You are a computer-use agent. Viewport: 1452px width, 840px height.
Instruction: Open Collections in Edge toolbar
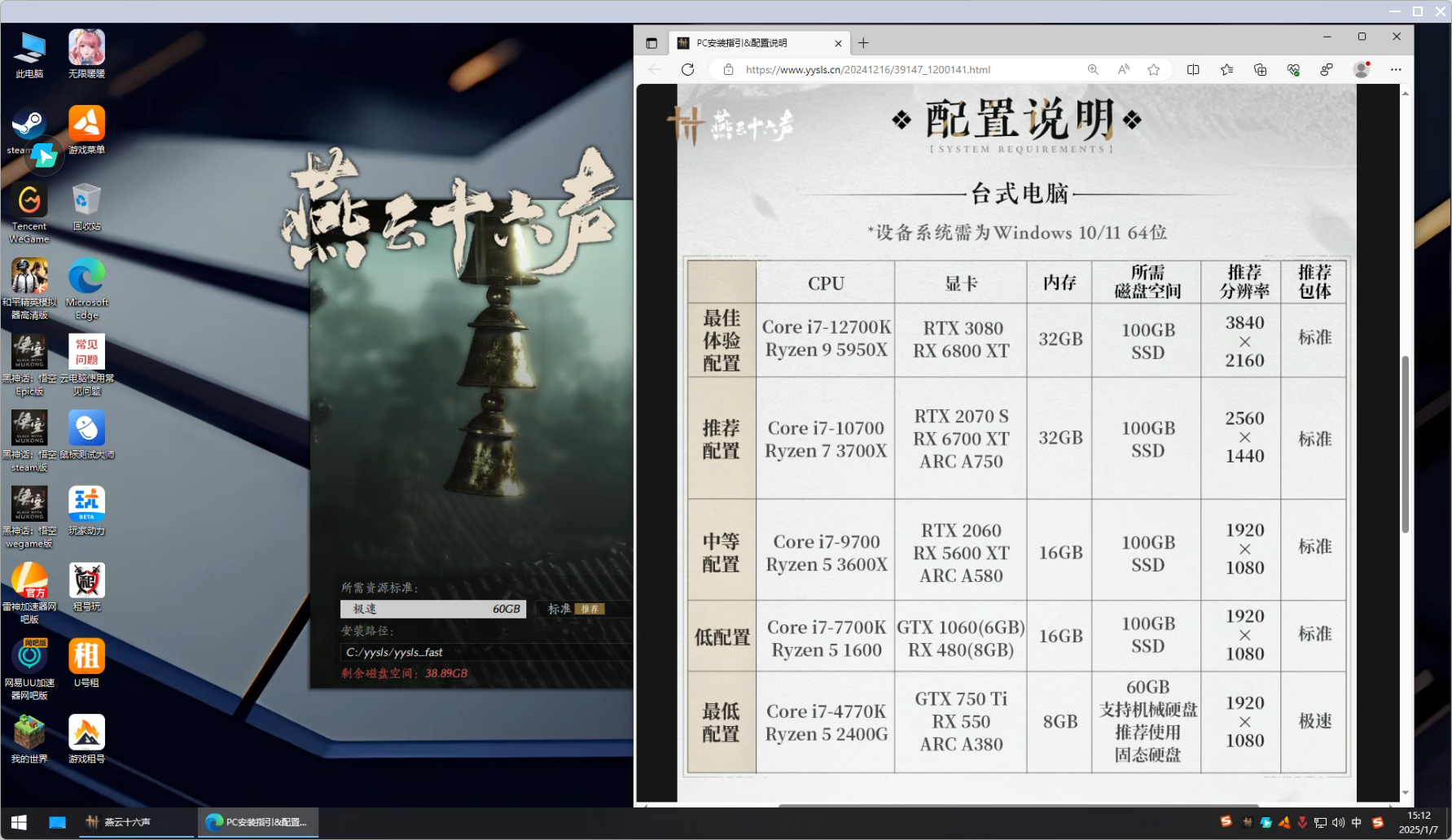pyautogui.click(x=1260, y=70)
